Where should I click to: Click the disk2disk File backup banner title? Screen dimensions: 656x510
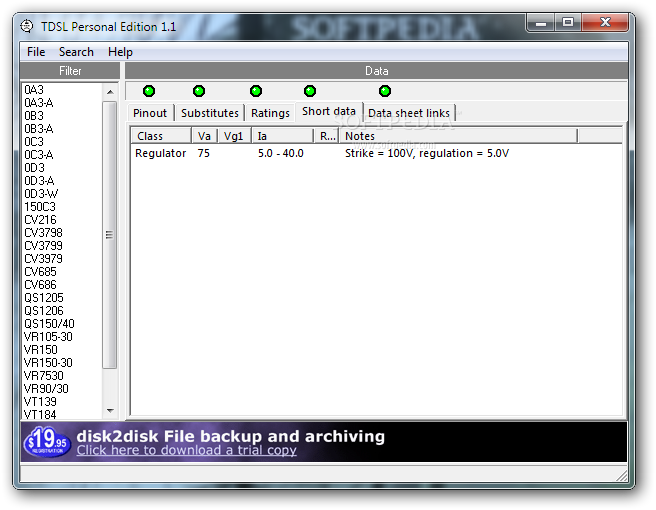coord(231,436)
